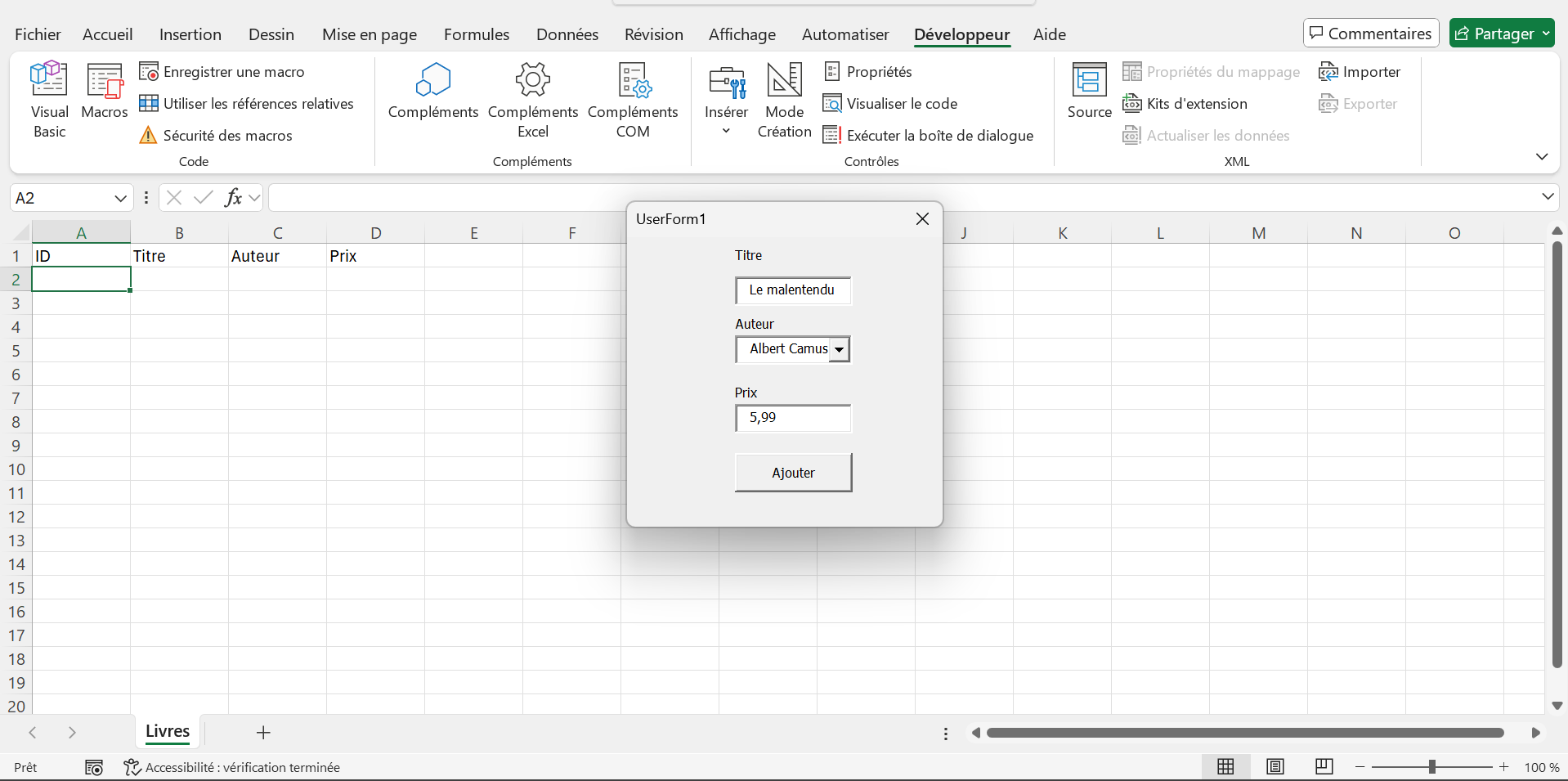
Task: Select cell containing Auteur
Action: (x=277, y=256)
